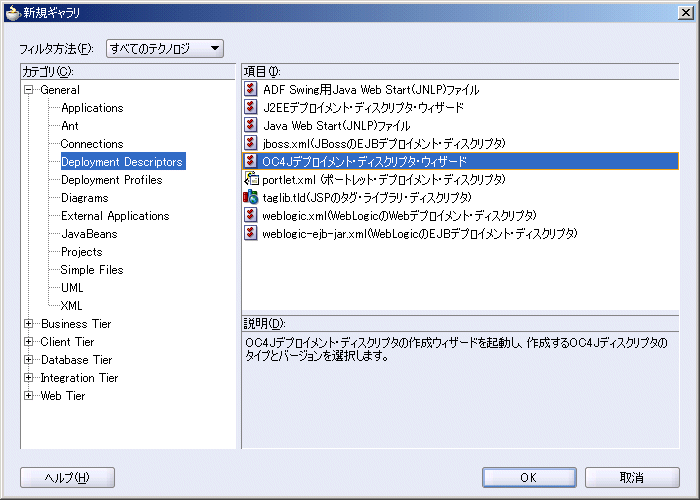Confirm with the OK button
The width and height of the screenshot is (700, 500).
tap(529, 478)
